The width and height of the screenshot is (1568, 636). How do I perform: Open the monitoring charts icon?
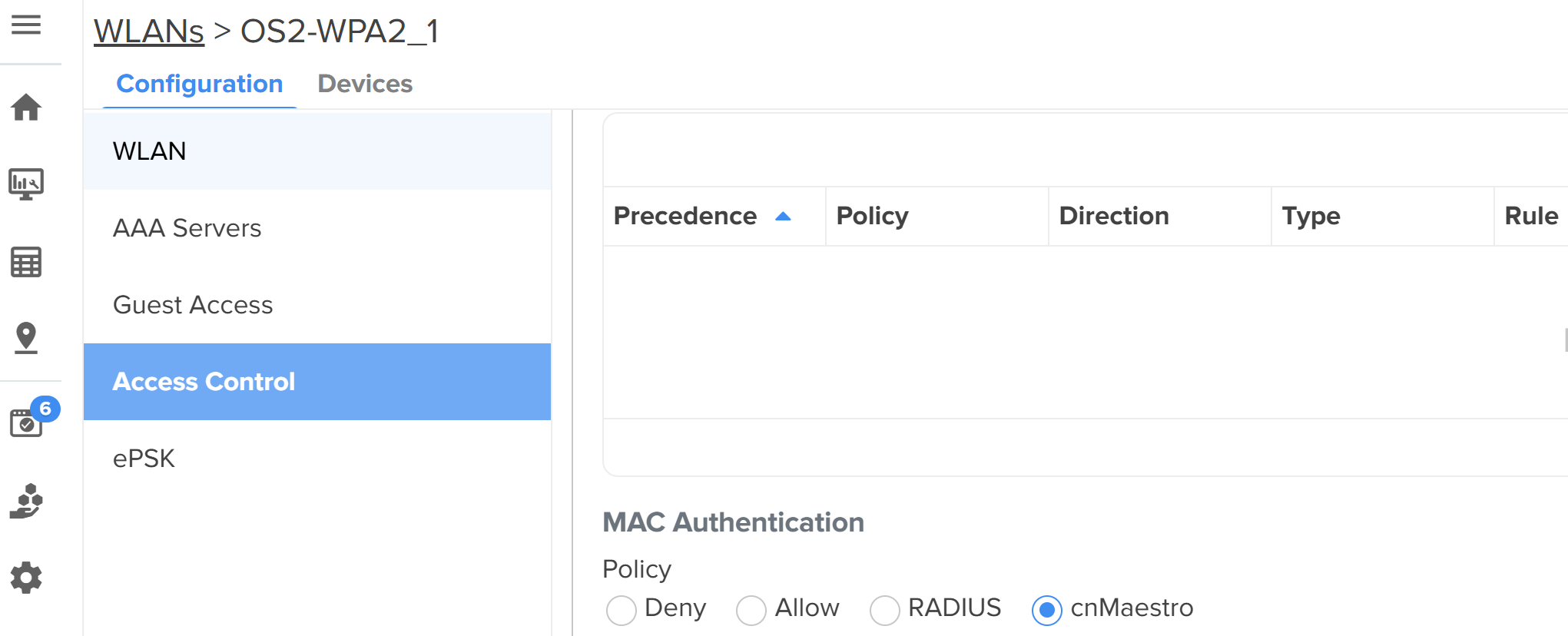pyautogui.click(x=26, y=184)
